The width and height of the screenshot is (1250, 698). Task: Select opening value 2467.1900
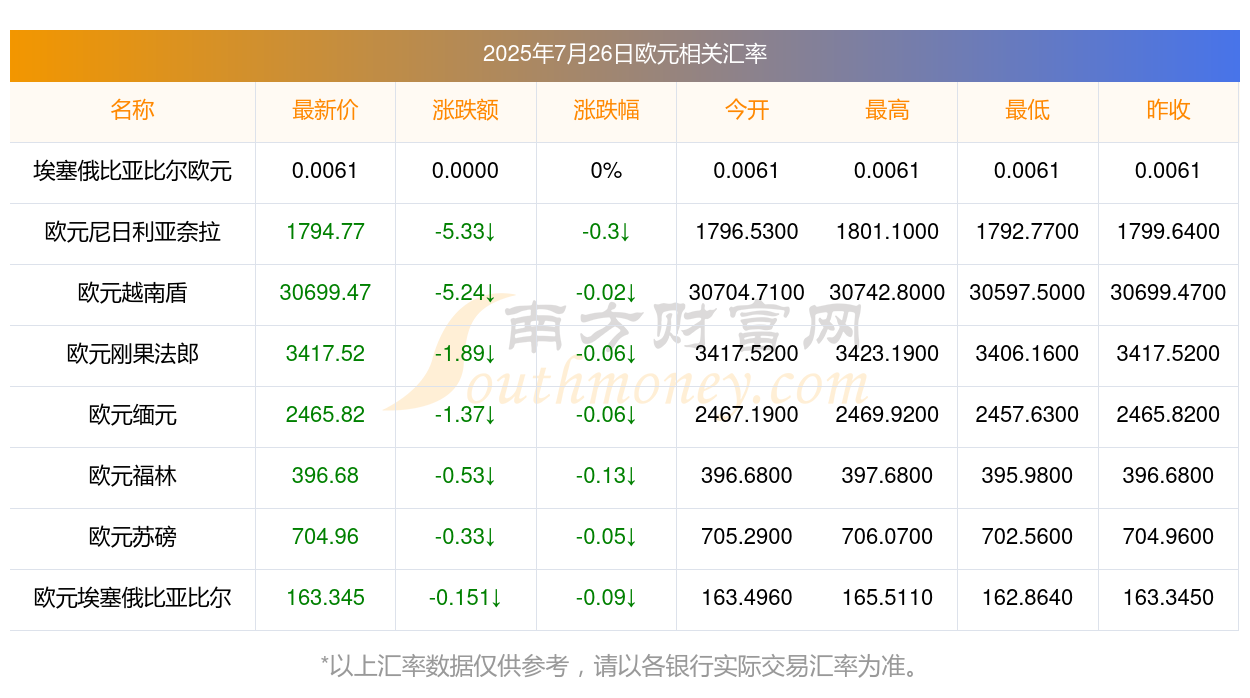[747, 415]
